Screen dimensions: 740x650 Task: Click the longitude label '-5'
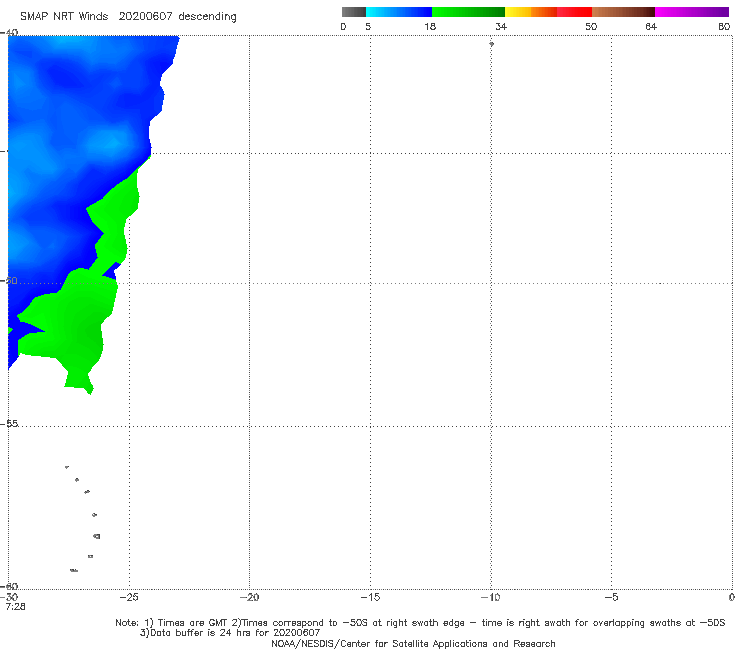(611, 597)
